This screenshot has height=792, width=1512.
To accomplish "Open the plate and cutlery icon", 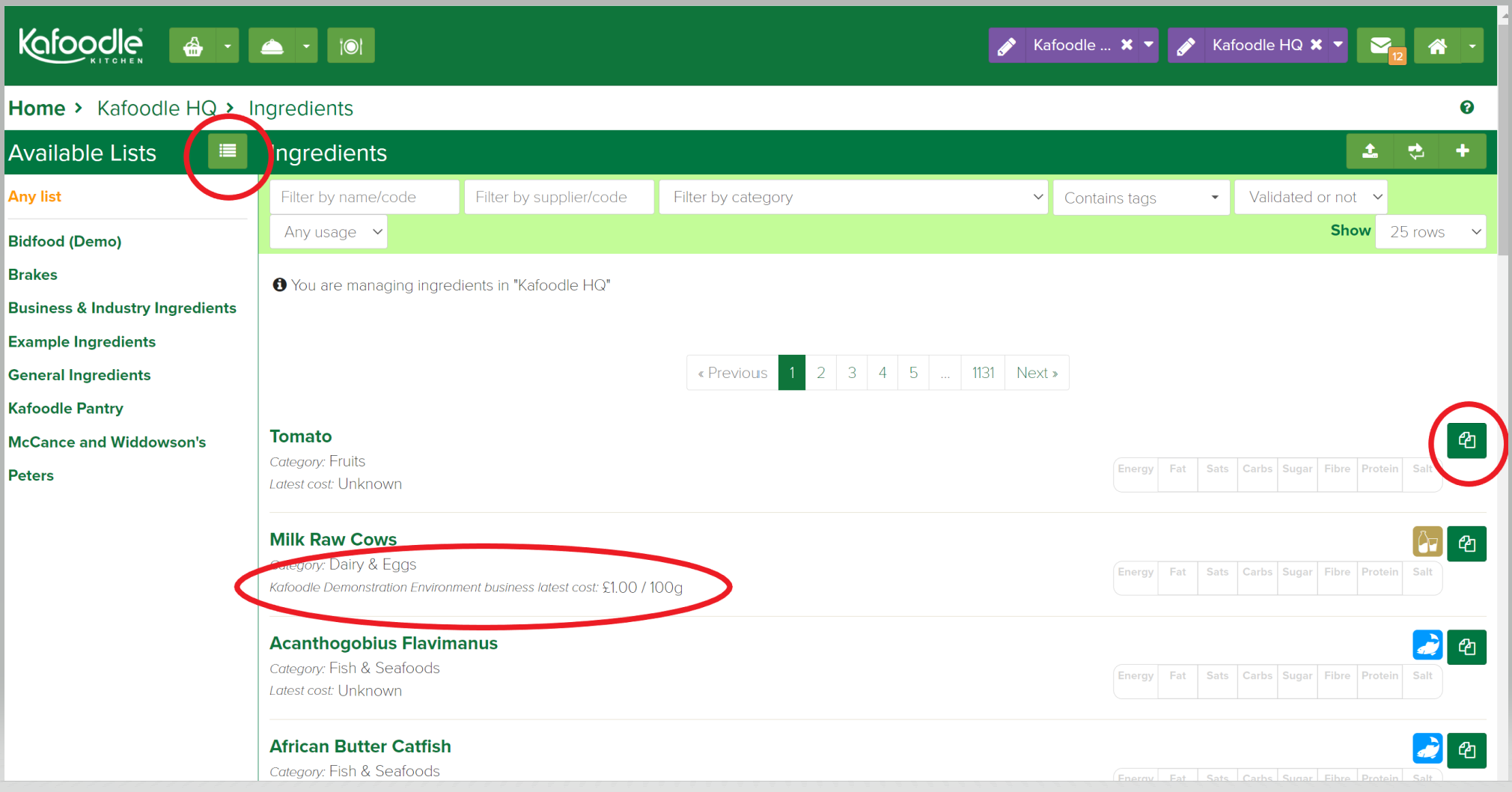I will (x=351, y=46).
